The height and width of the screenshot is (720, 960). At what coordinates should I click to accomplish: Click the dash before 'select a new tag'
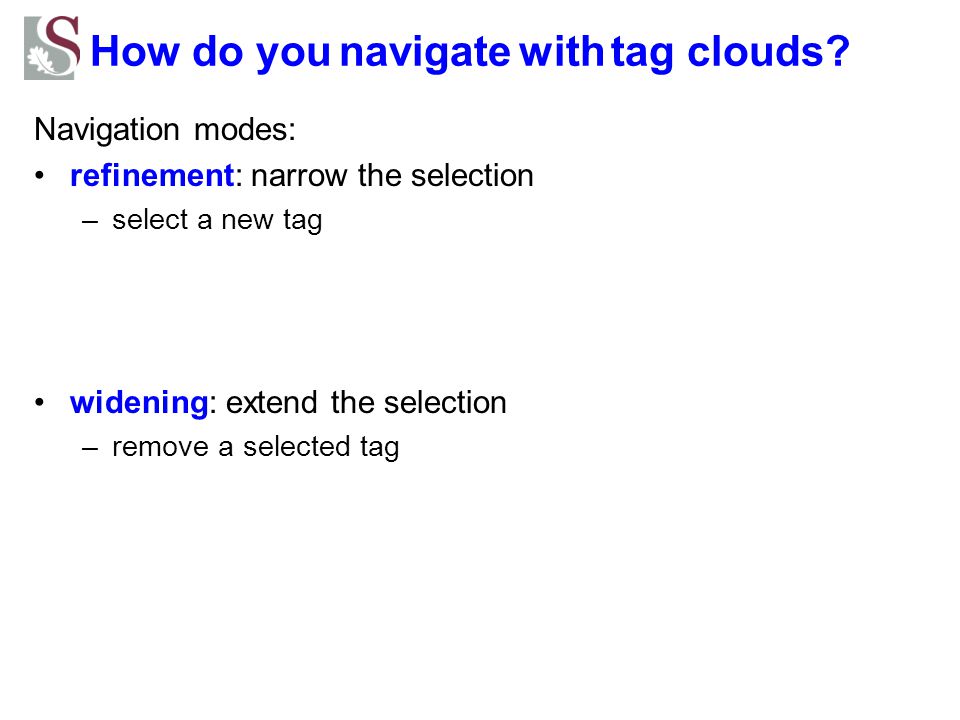[90, 222]
